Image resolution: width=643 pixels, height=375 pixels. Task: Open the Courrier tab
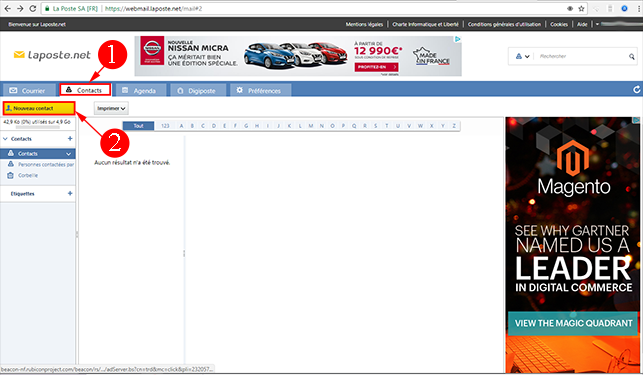[29, 90]
